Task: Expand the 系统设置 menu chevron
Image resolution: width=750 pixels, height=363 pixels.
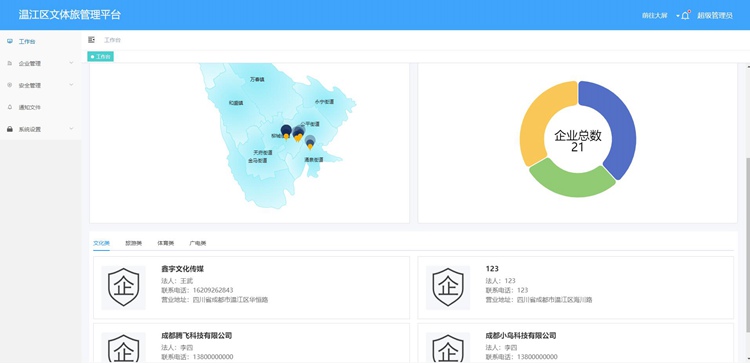Action: click(71, 129)
